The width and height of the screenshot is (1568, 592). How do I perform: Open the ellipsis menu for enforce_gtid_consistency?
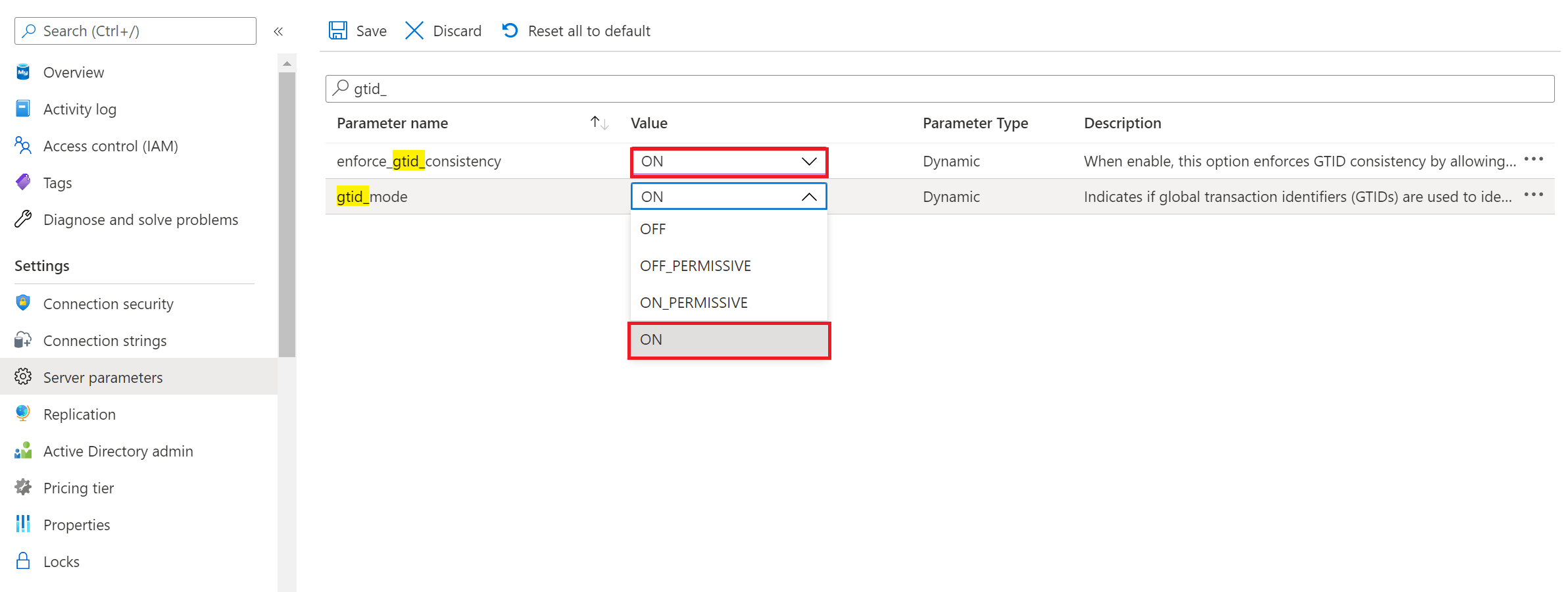pyautogui.click(x=1533, y=159)
